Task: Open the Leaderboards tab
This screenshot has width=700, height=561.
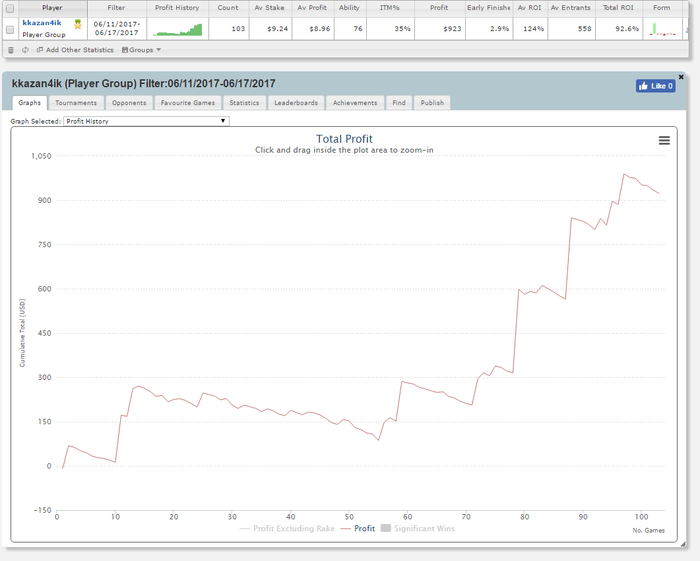Action: (x=296, y=103)
